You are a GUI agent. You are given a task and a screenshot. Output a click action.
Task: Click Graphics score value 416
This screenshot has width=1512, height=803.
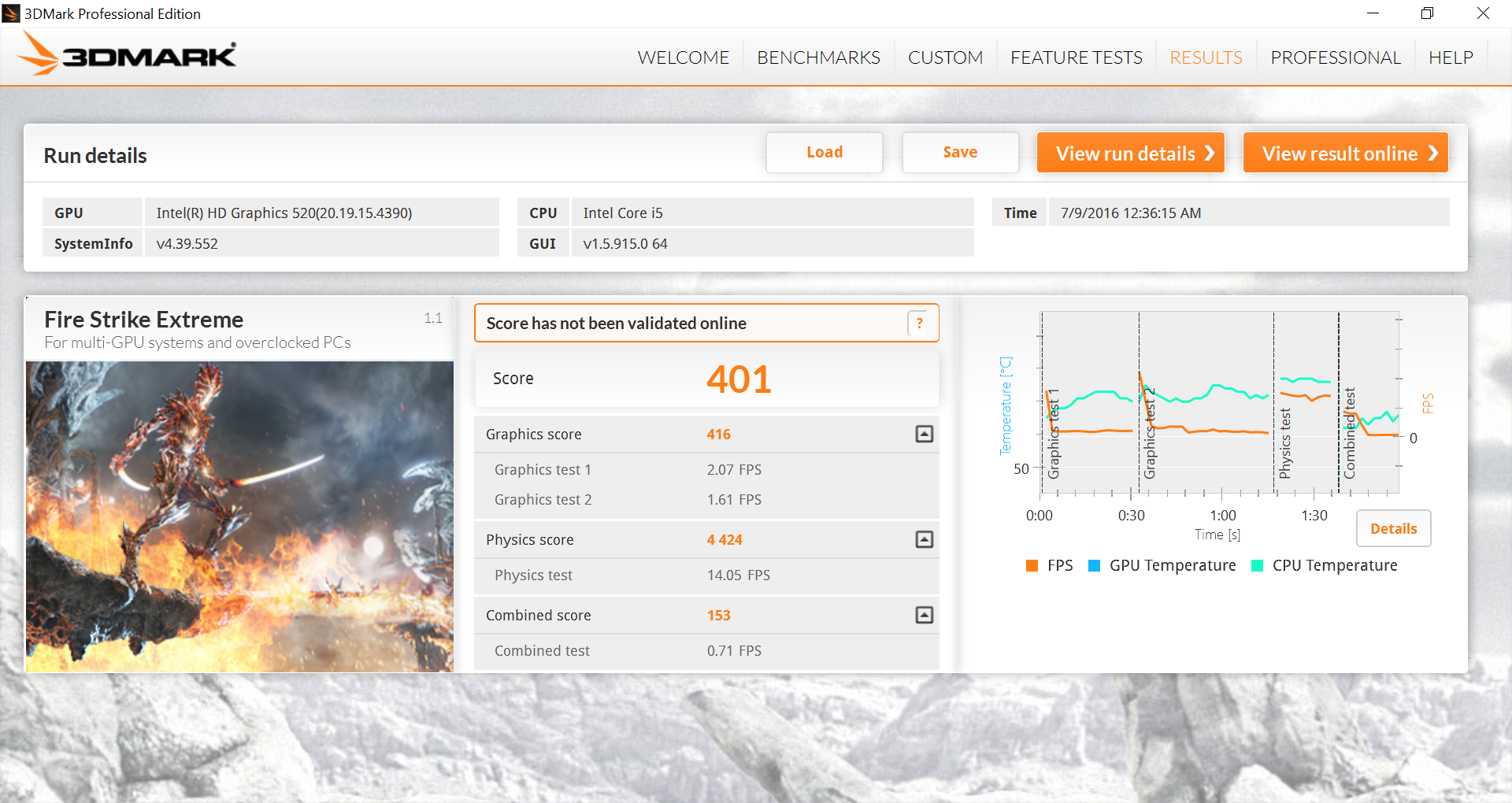(x=718, y=434)
